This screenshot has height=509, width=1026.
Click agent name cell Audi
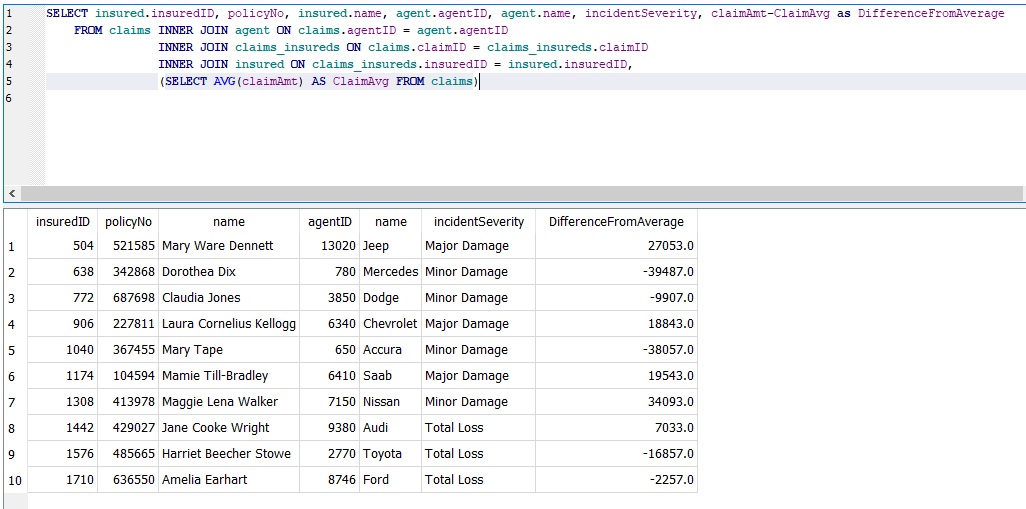pos(391,428)
